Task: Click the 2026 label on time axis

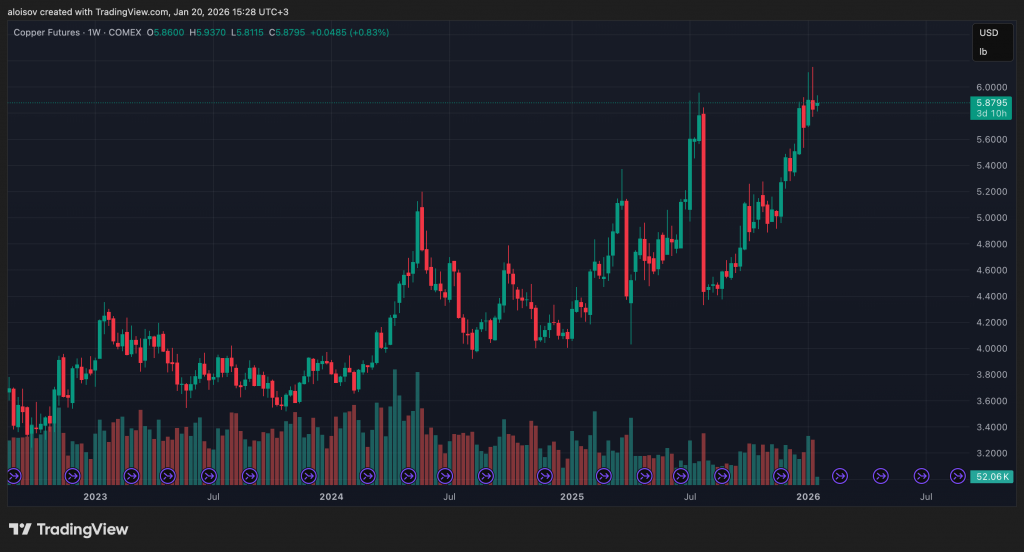Action: (x=808, y=496)
